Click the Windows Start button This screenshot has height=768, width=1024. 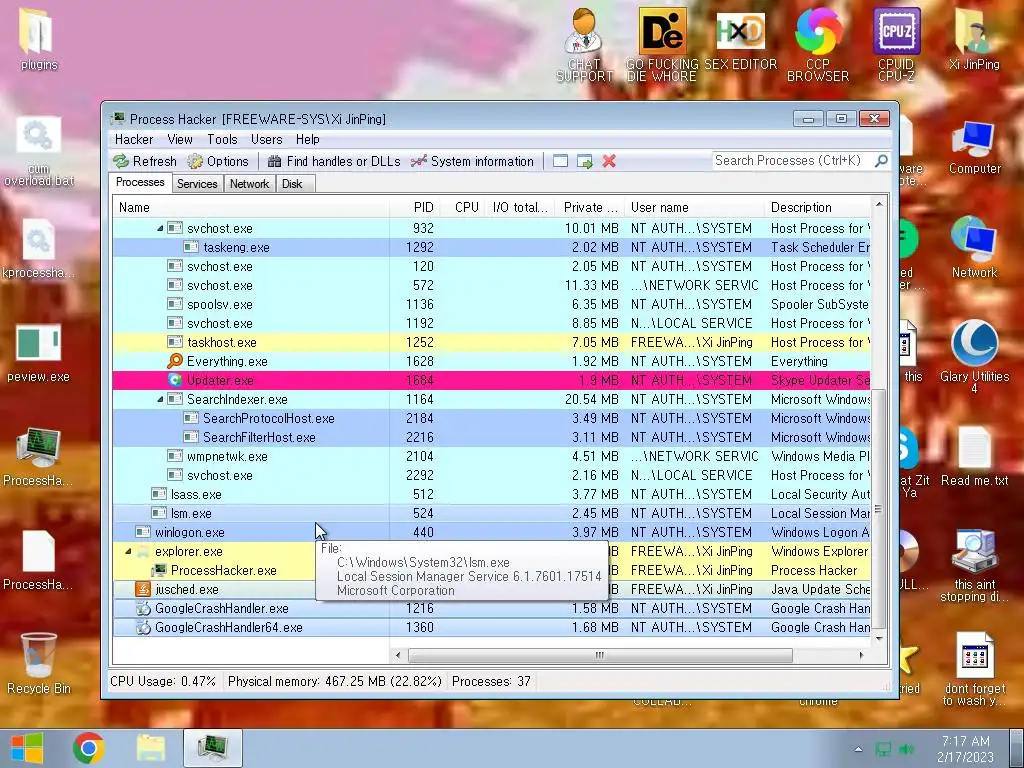[x=26, y=748]
